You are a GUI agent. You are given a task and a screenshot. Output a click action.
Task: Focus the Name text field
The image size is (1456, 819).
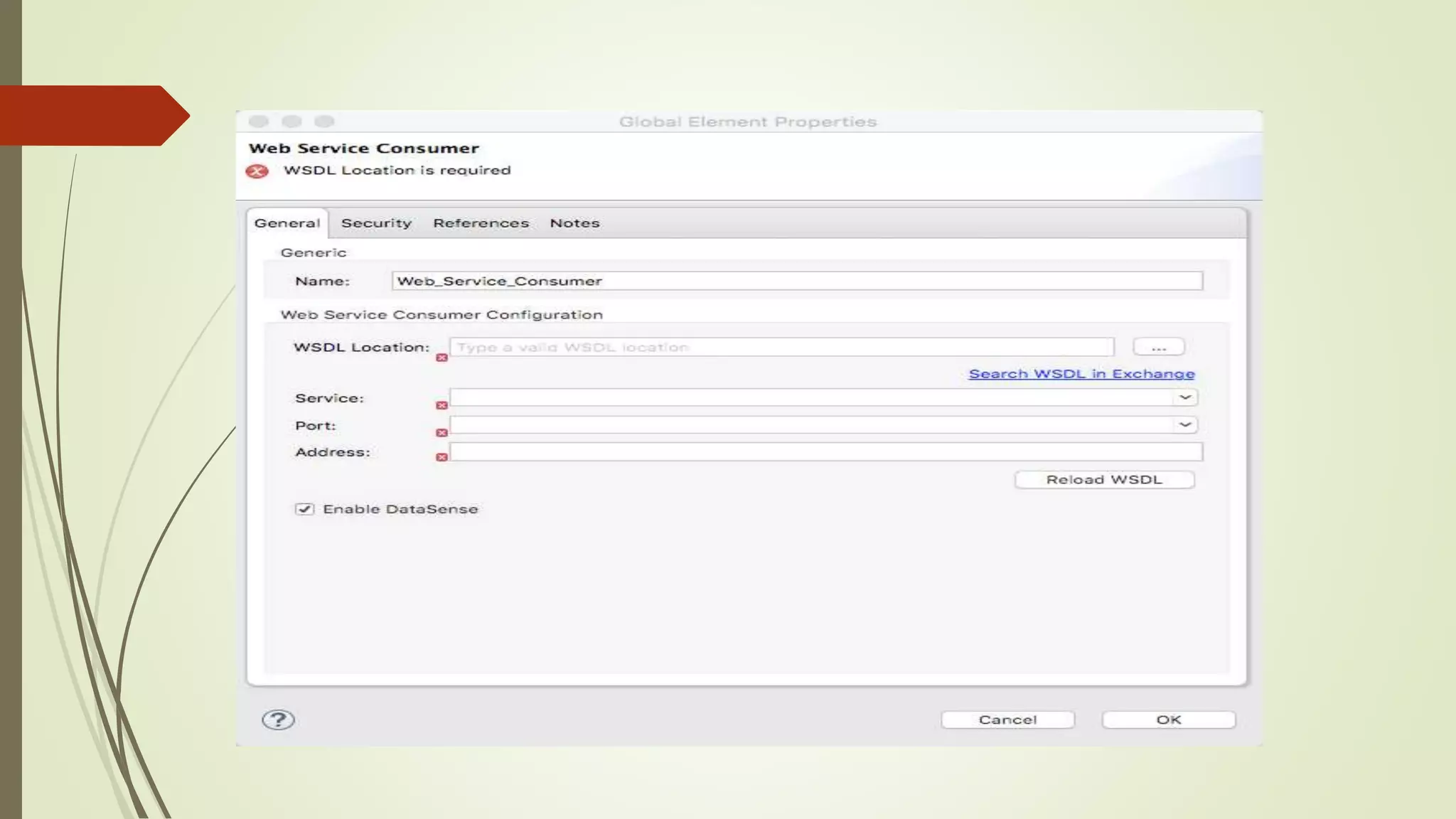[796, 281]
